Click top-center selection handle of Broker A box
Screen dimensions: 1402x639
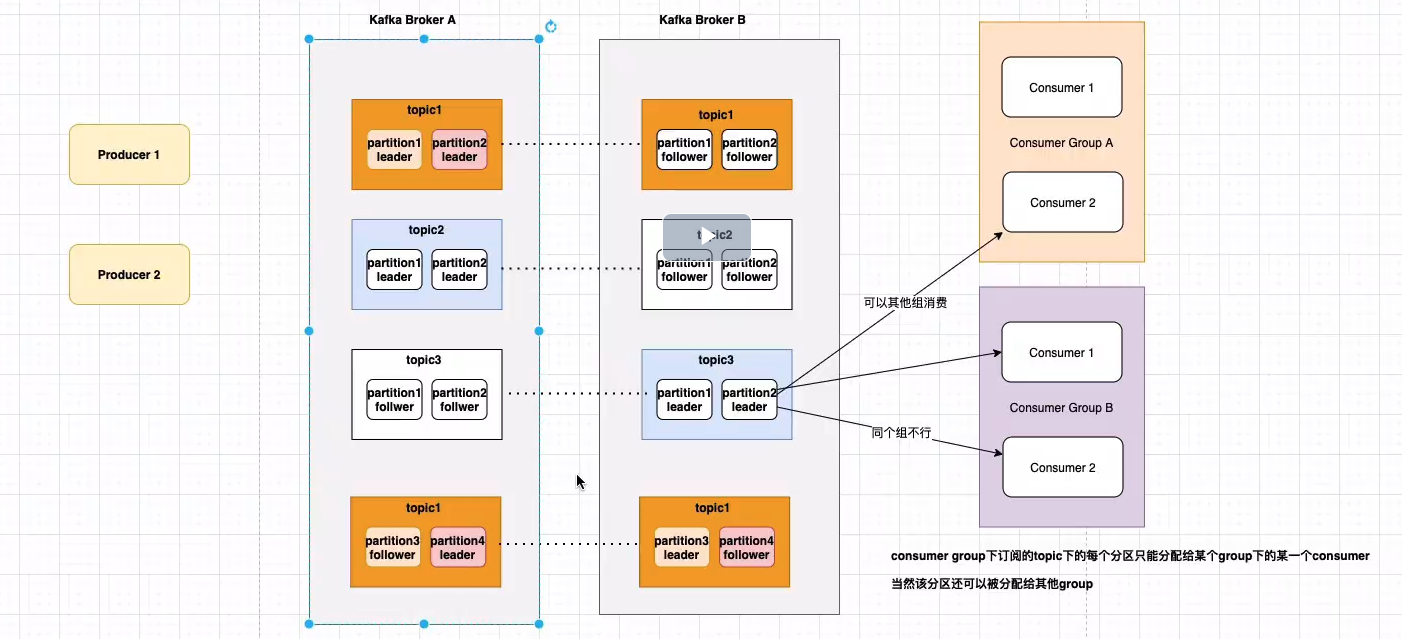[x=424, y=39]
